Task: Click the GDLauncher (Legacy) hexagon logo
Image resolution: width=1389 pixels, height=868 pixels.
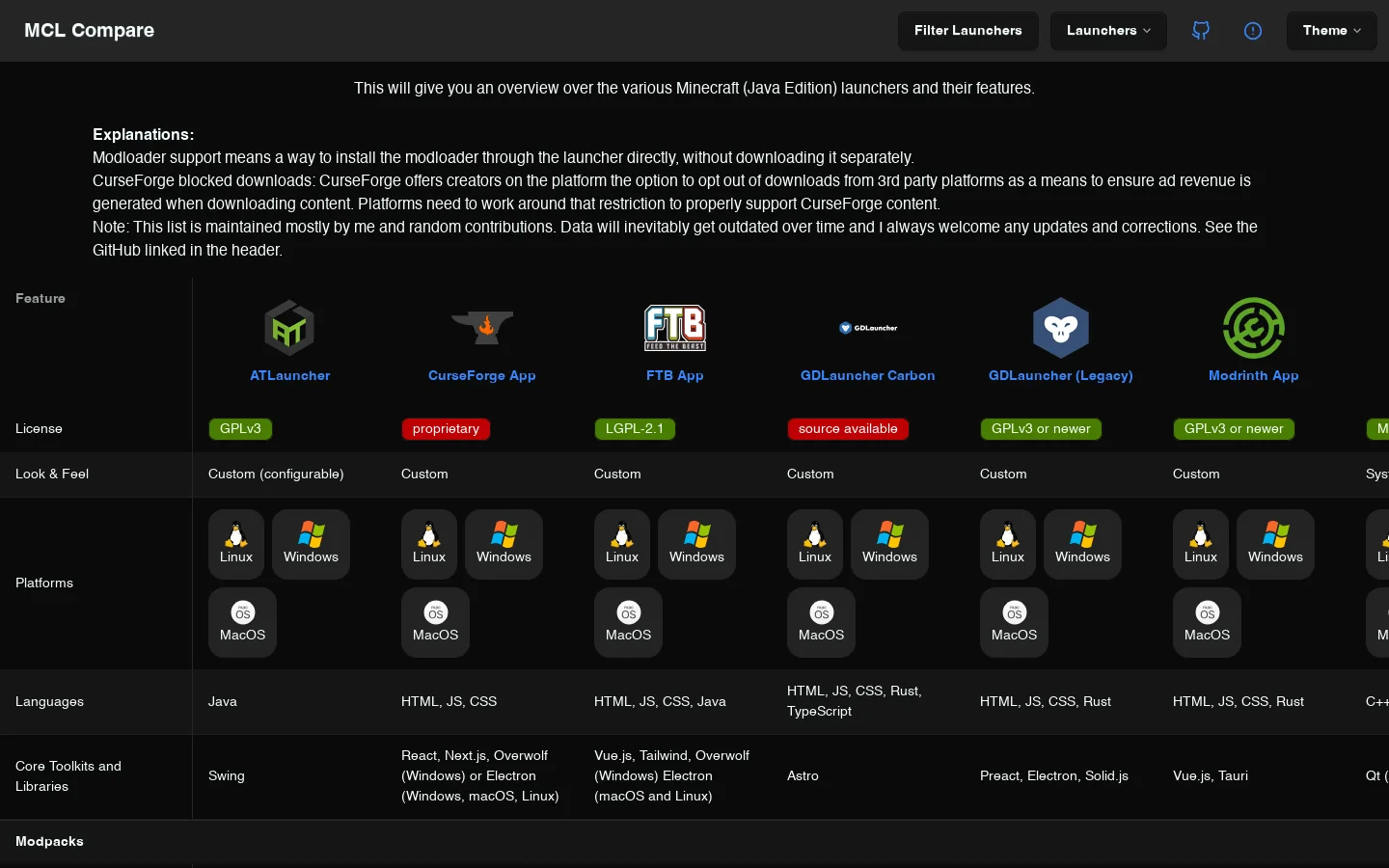Action: point(1061,328)
